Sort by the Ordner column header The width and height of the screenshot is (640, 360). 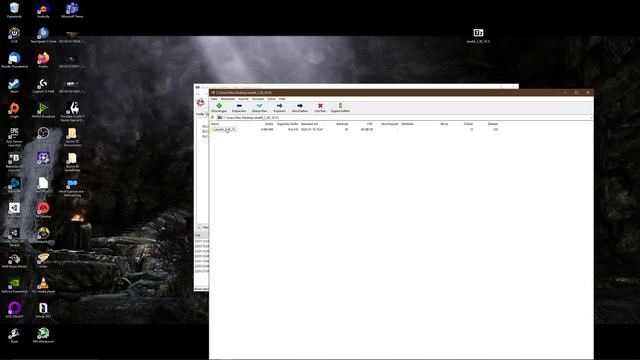coord(468,124)
